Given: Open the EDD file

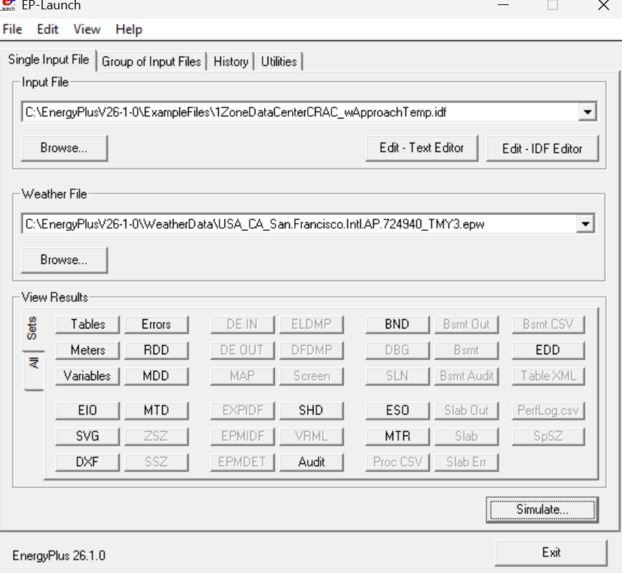Looking at the screenshot, I should pos(548,350).
